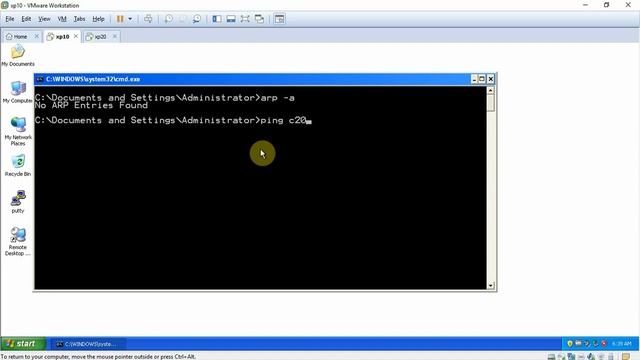Viewport: 640px width, 360px height.
Task: Click the Suspend (pause) VM toolbar button
Action: 120,19
